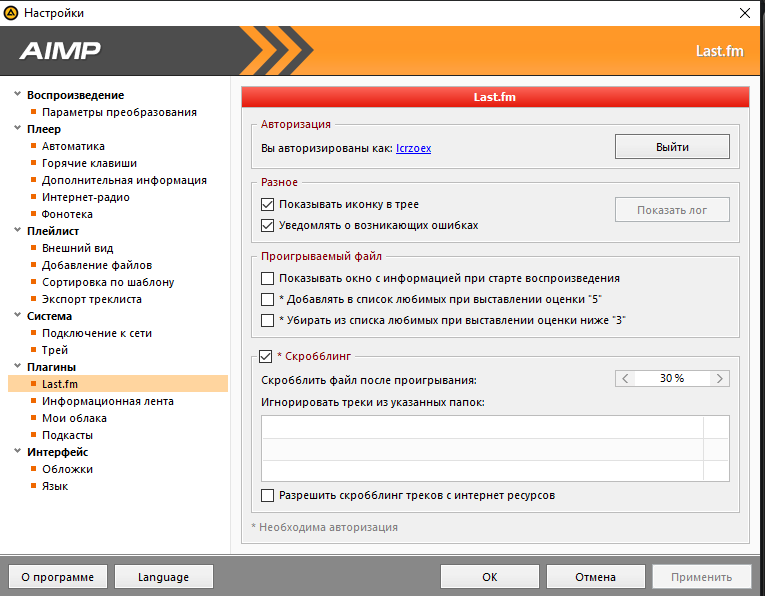The image size is (765, 596).
Task: Click the Language button
Action: click(x=163, y=577)
